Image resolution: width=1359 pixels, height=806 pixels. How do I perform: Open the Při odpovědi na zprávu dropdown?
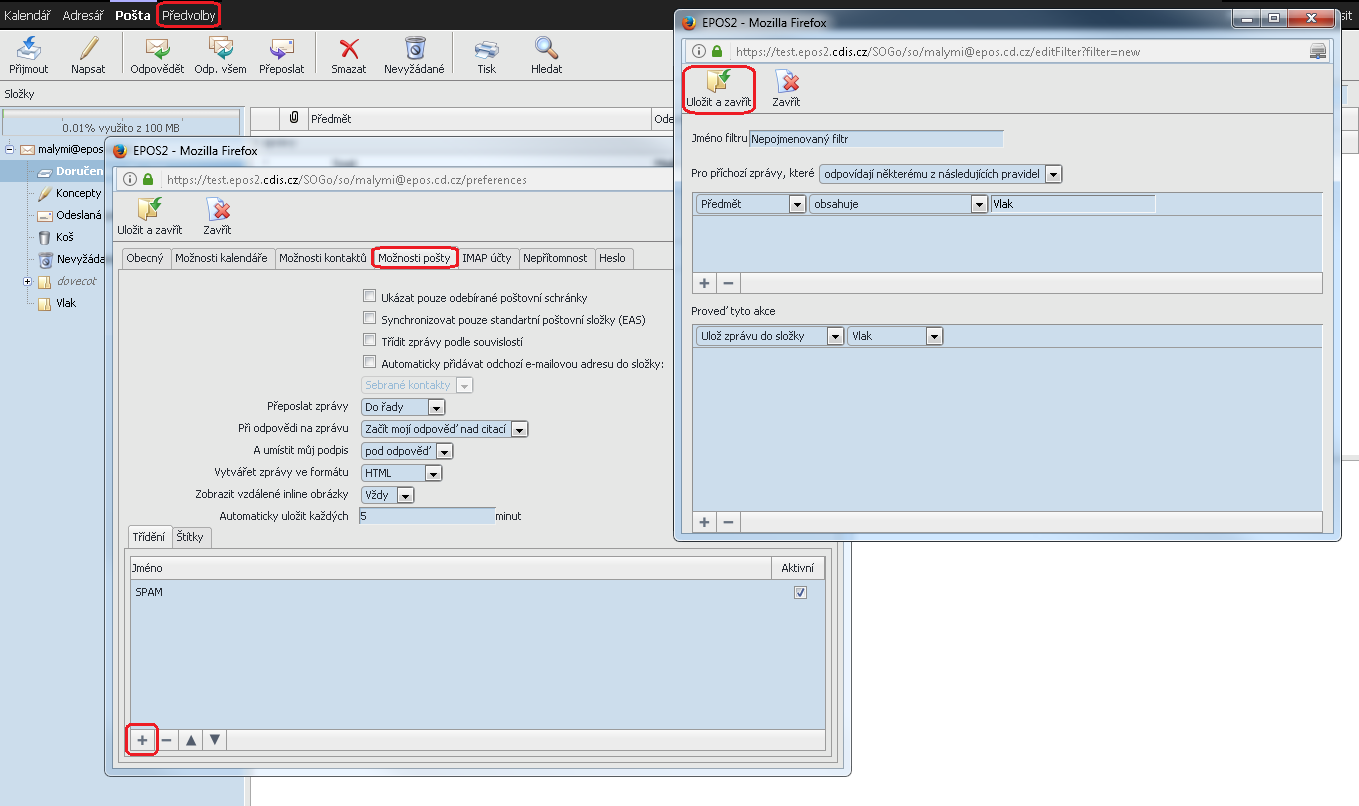(x=444, y=429)
